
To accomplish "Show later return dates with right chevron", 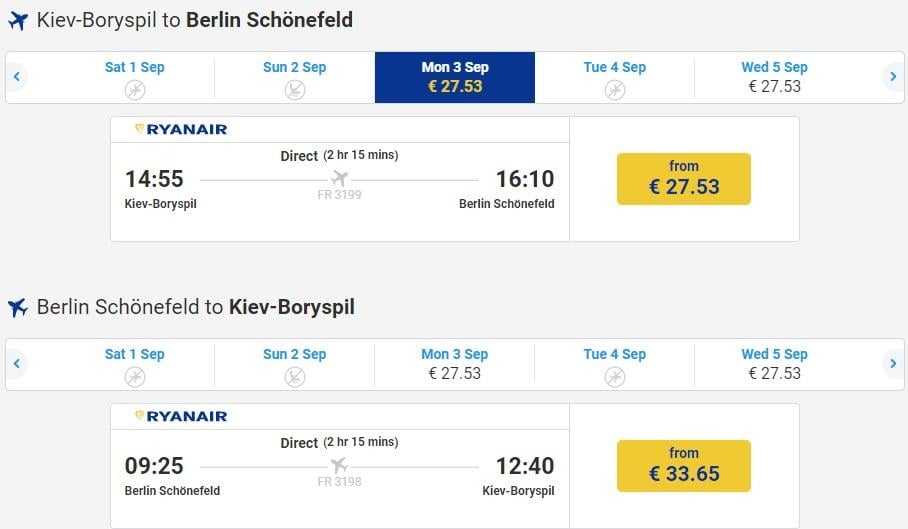I will tap(893, 363).
